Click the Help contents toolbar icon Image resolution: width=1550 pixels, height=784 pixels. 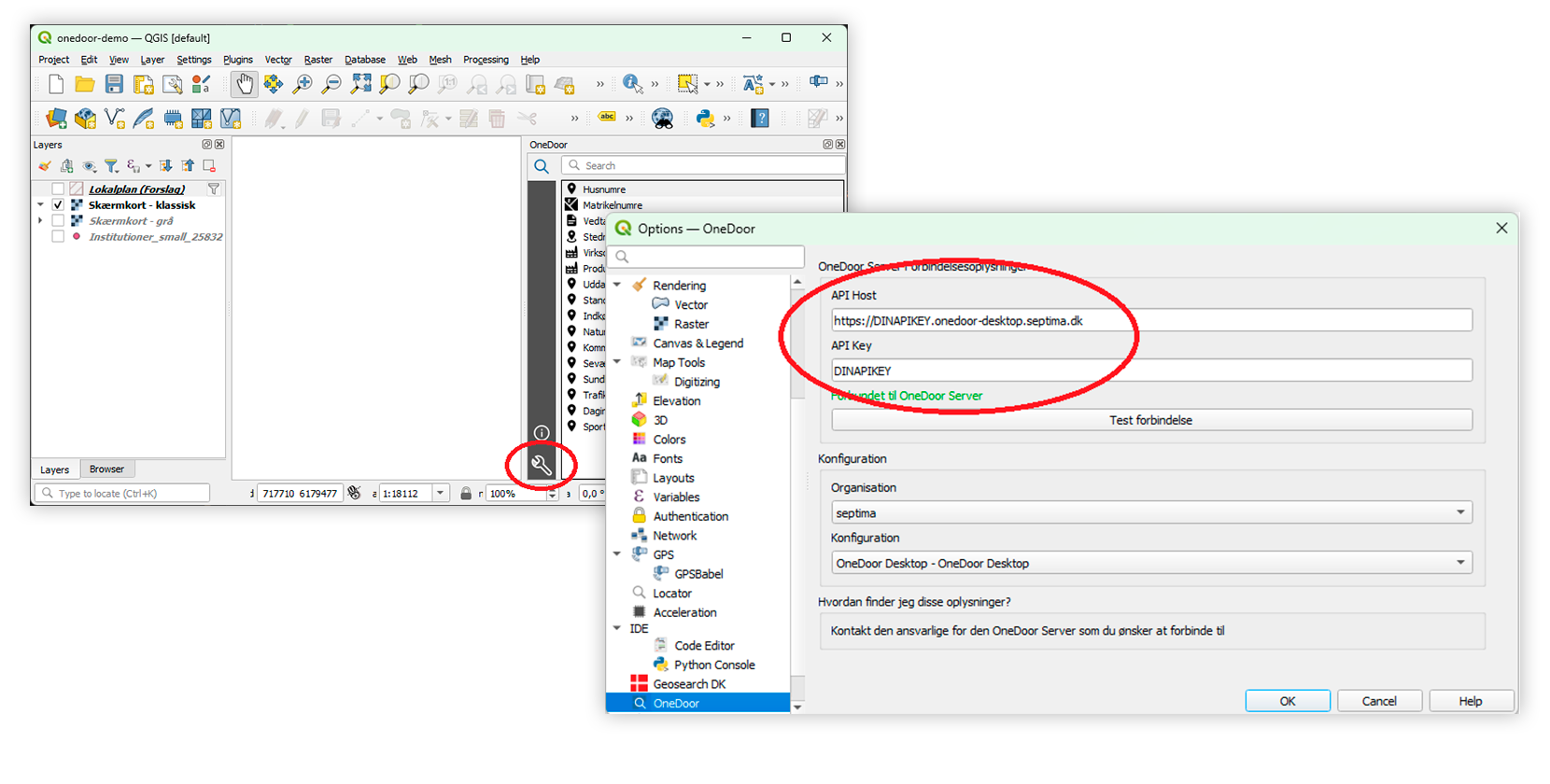(760, 119)
